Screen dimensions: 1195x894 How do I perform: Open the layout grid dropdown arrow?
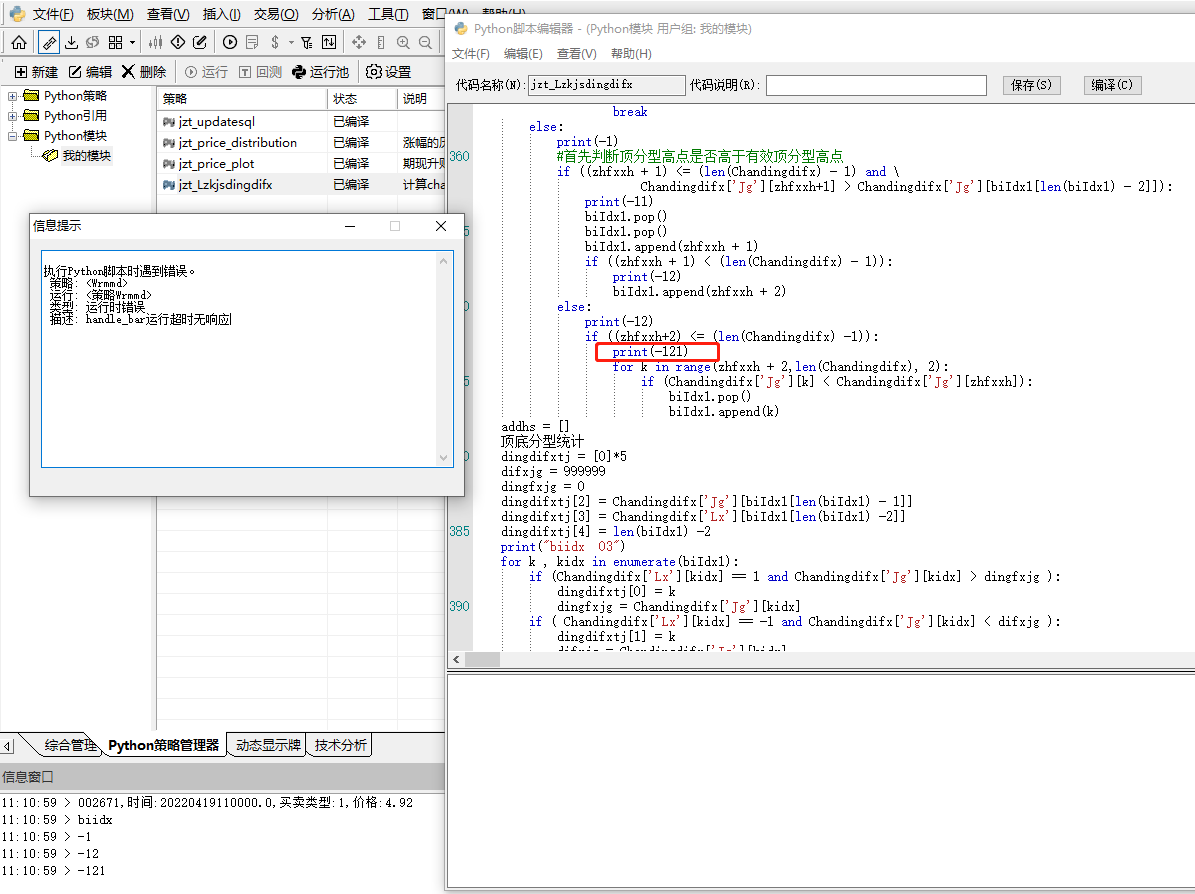click(133, 43)
